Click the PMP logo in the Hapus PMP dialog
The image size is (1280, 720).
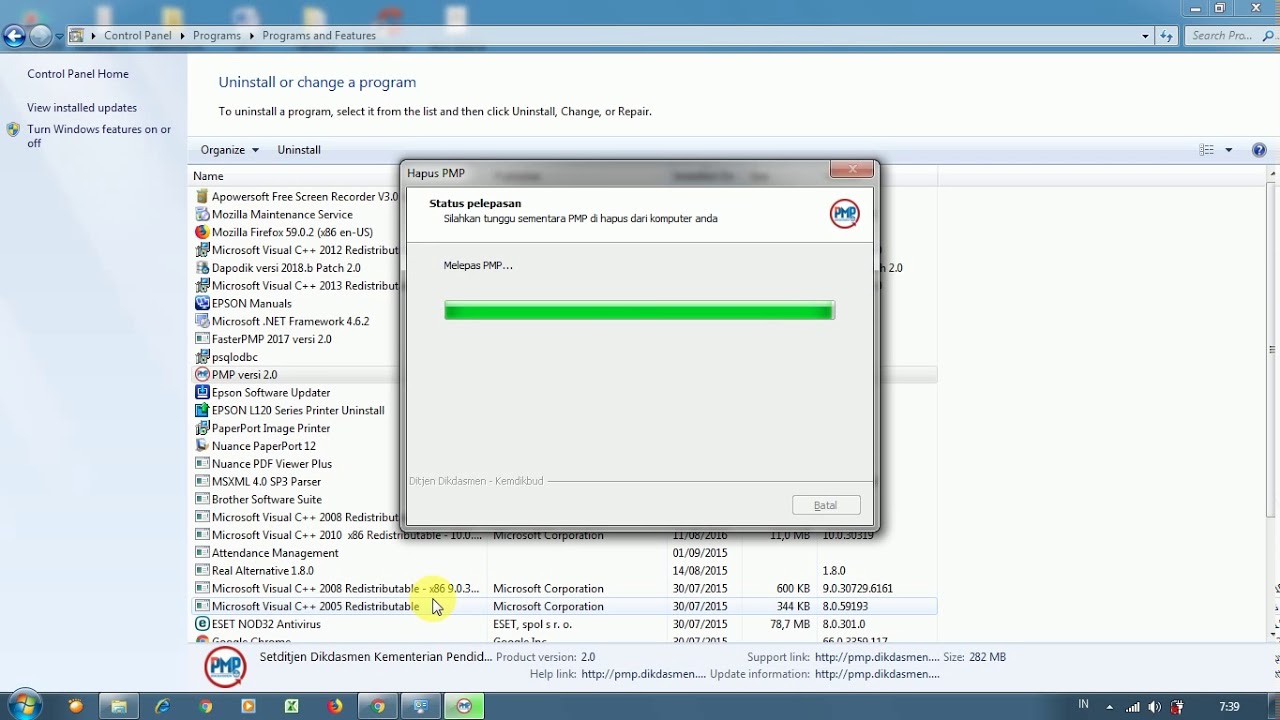(x=845, y=213)
